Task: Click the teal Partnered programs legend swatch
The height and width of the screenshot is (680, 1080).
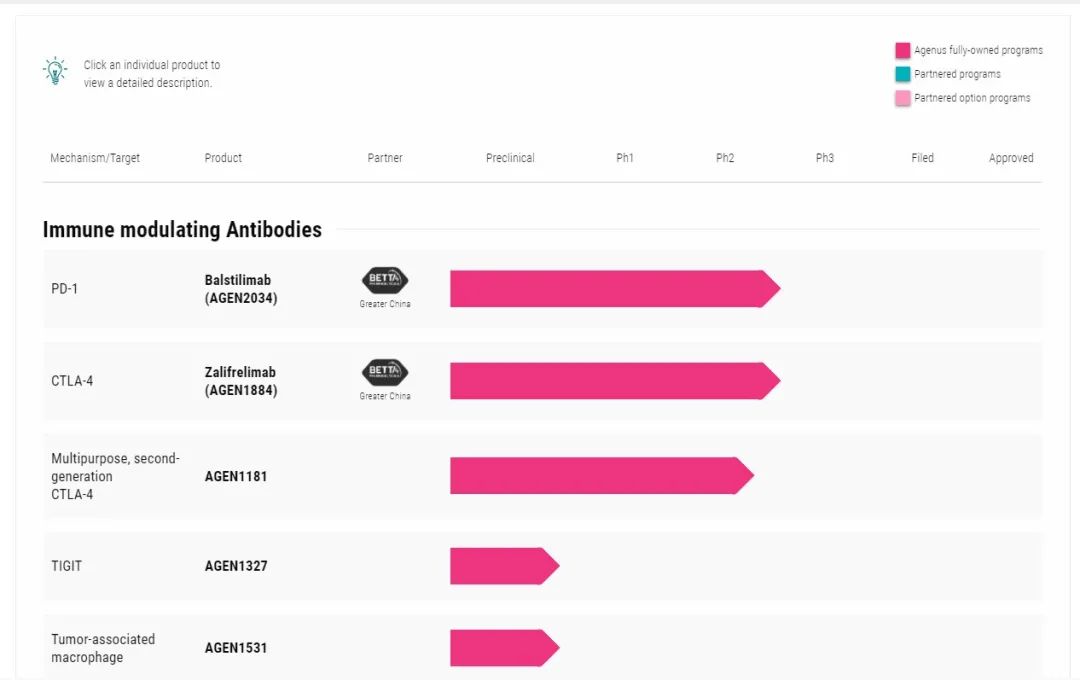Action: click(903, 74)
